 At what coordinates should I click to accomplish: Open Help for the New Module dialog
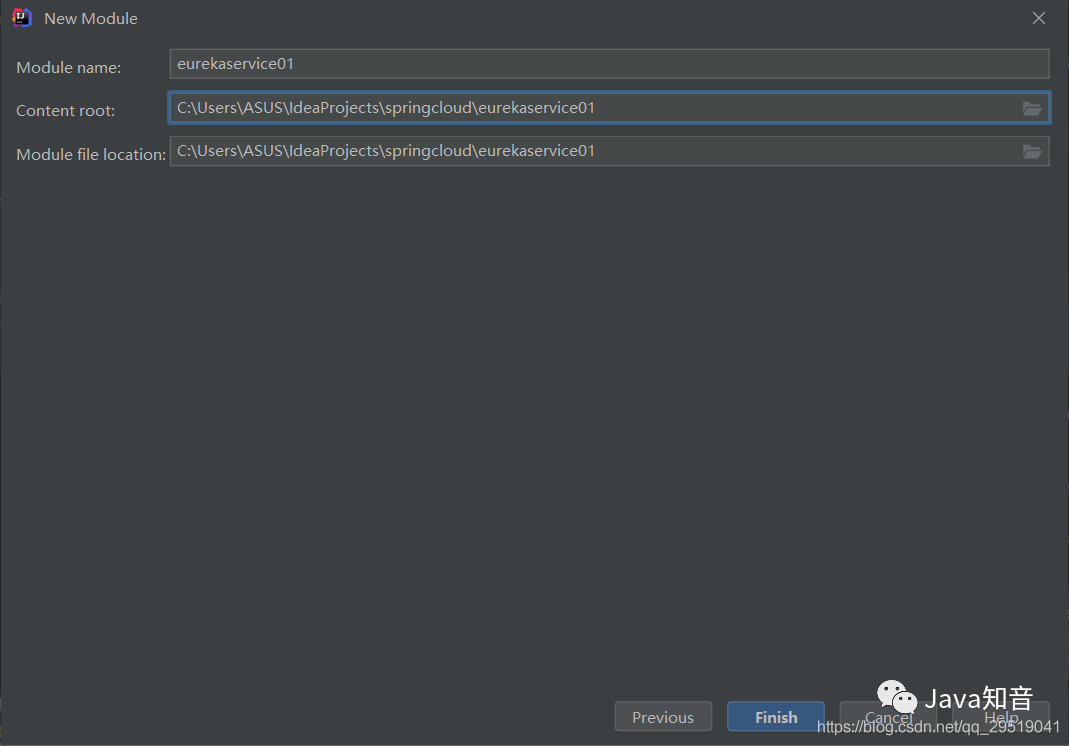tap(1001, 717)
